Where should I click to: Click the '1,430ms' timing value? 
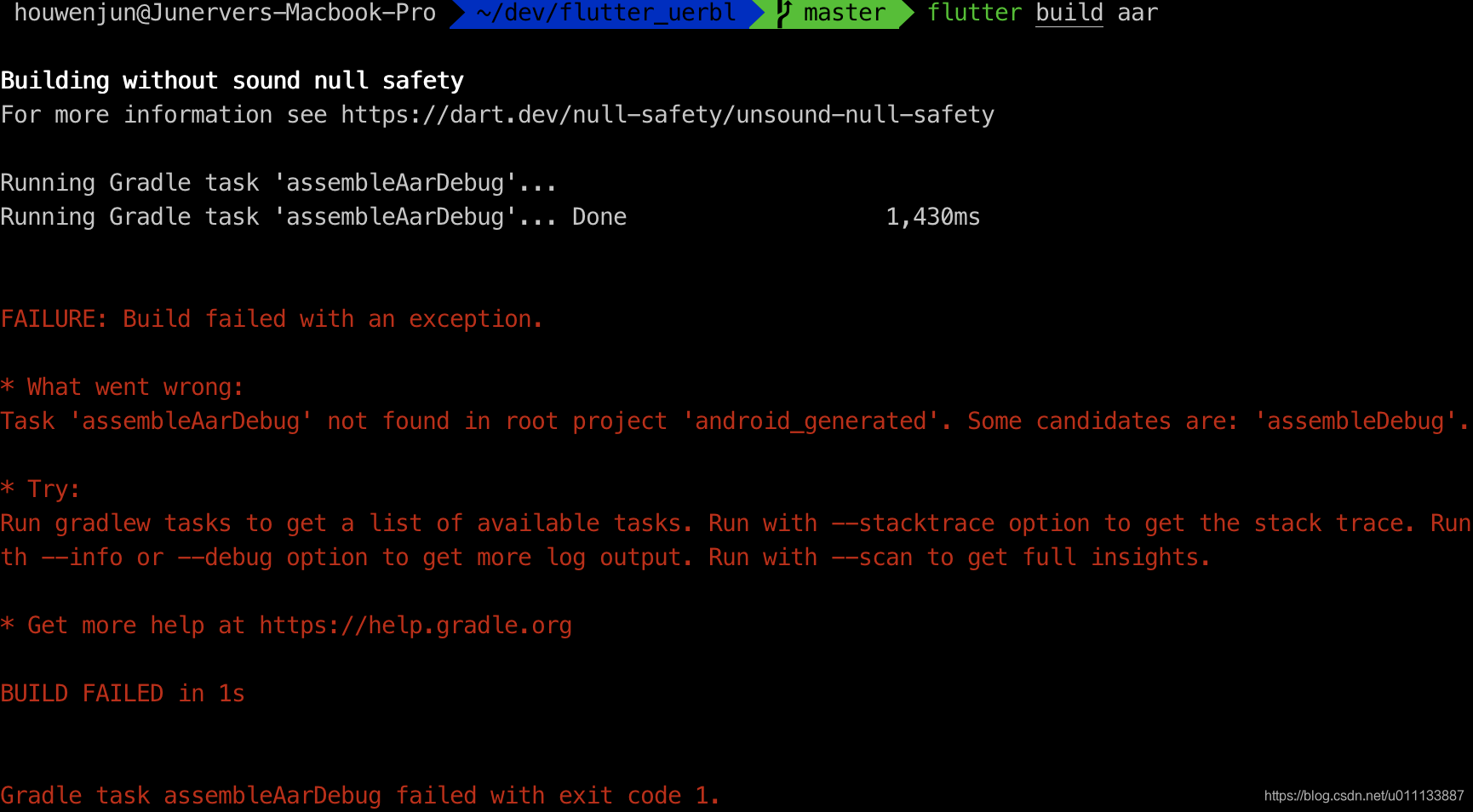click(933, 217)
